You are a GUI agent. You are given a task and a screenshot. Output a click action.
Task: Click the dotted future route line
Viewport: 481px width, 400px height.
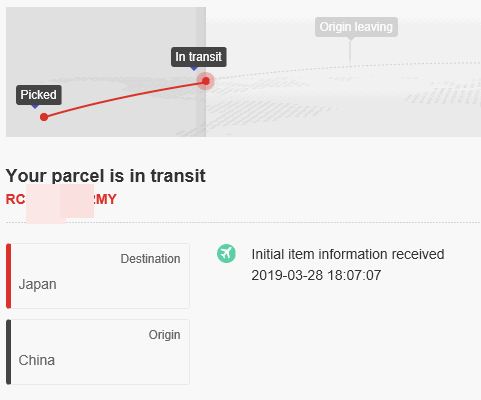(x=347, y=66)
